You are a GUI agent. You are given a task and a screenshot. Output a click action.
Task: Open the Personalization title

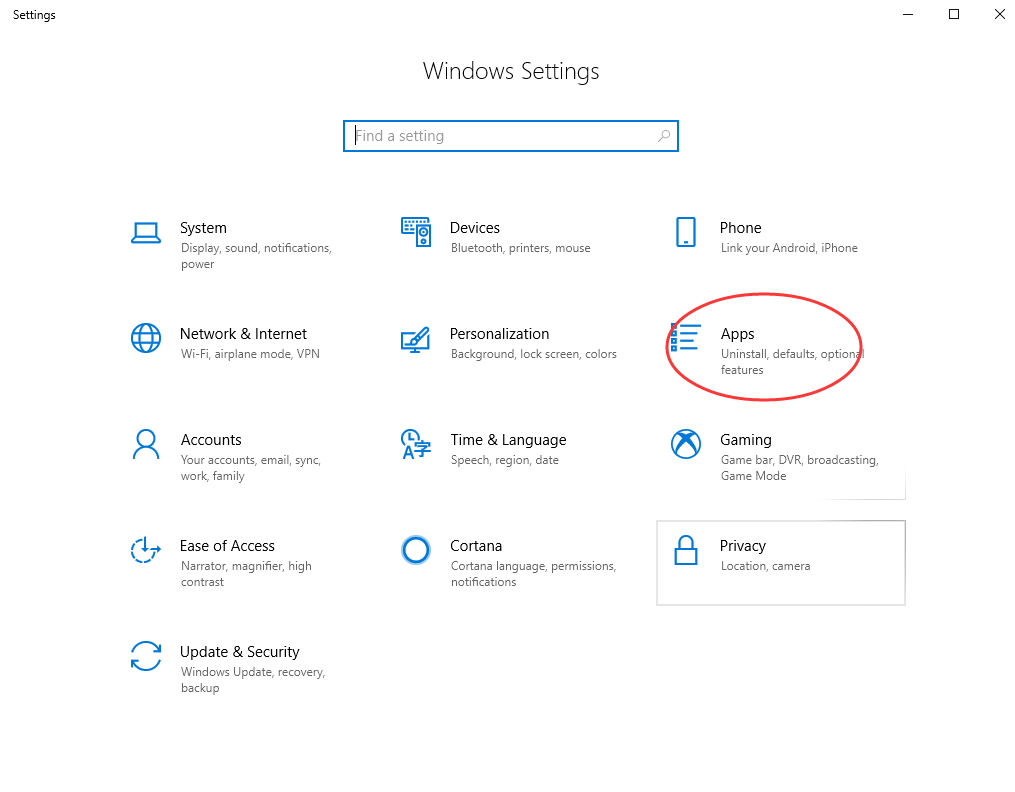click(x=499, y=334)
